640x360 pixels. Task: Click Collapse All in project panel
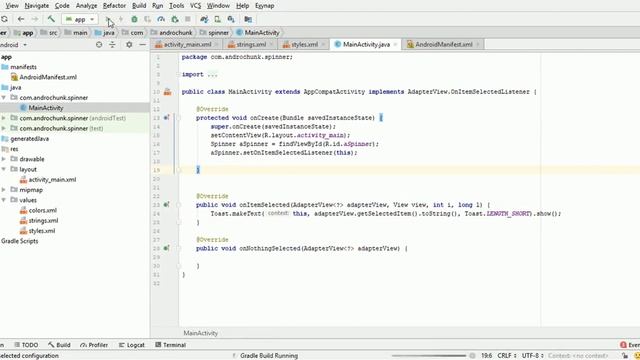(x=112, y=45)
